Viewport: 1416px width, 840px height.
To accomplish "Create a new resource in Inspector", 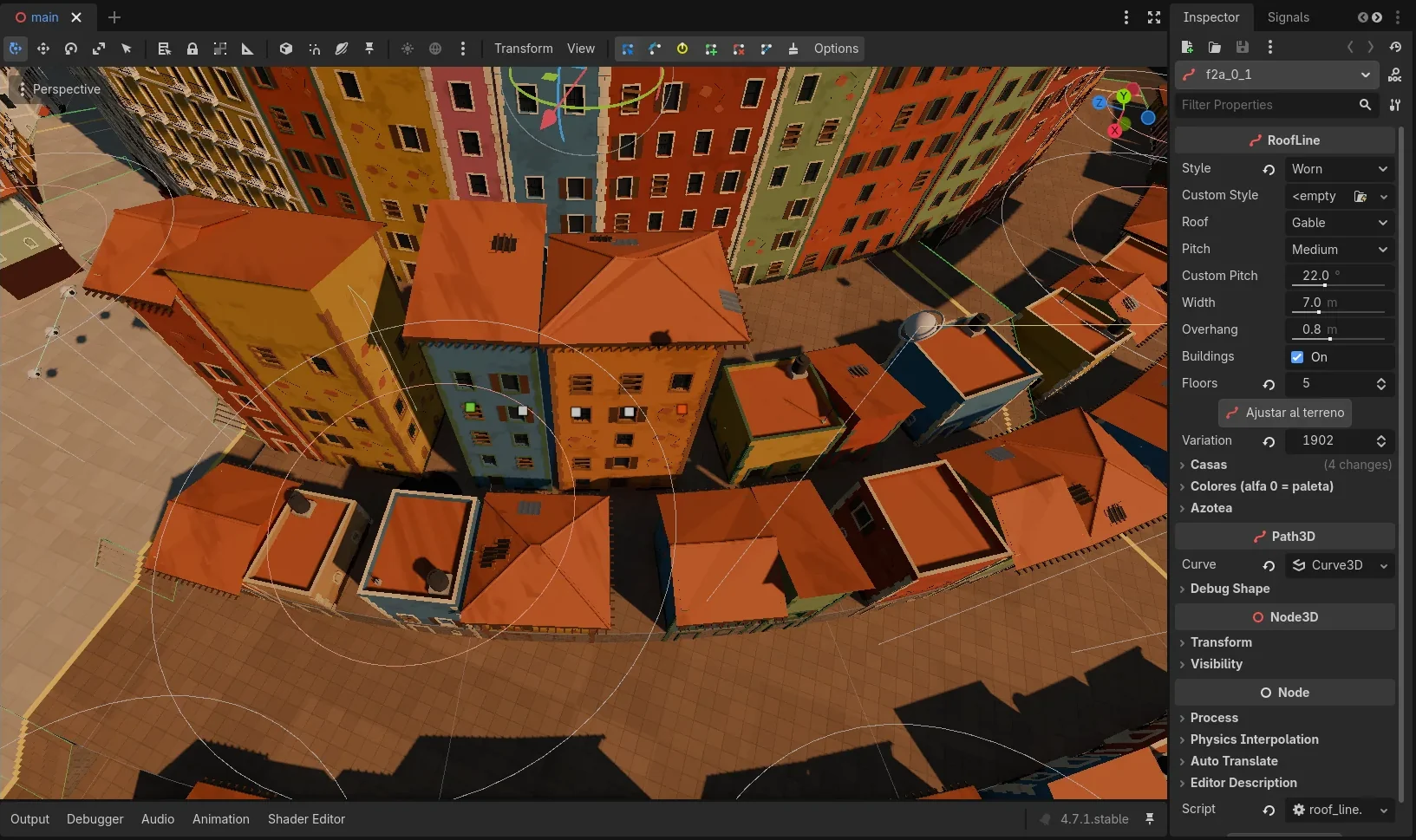I will click(1187, 47).
